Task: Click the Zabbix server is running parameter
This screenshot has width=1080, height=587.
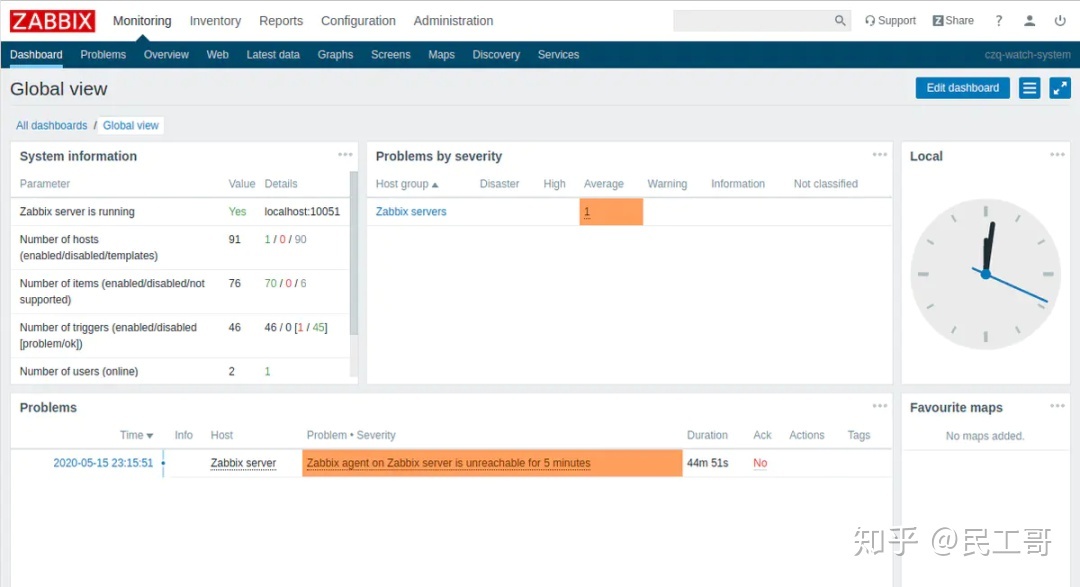Action: (x=77, y=212)
